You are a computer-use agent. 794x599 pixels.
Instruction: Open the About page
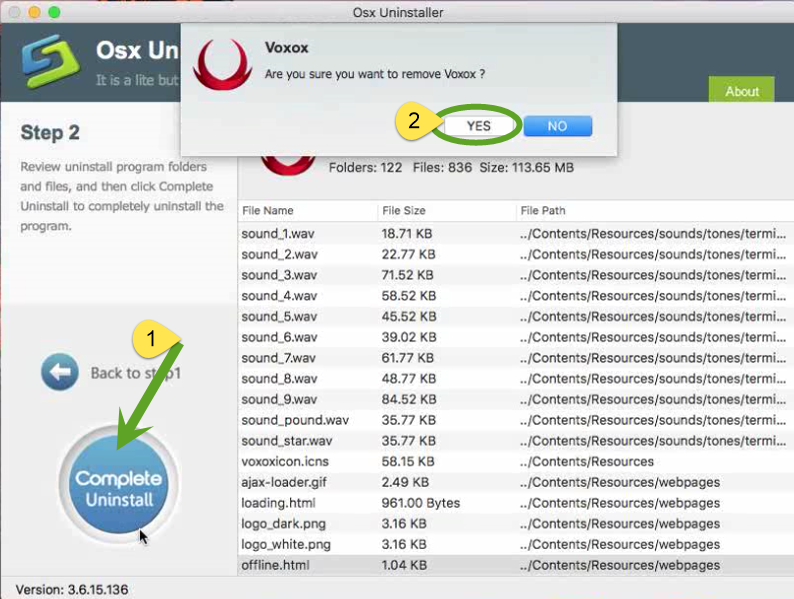click(x=741, y=90)
